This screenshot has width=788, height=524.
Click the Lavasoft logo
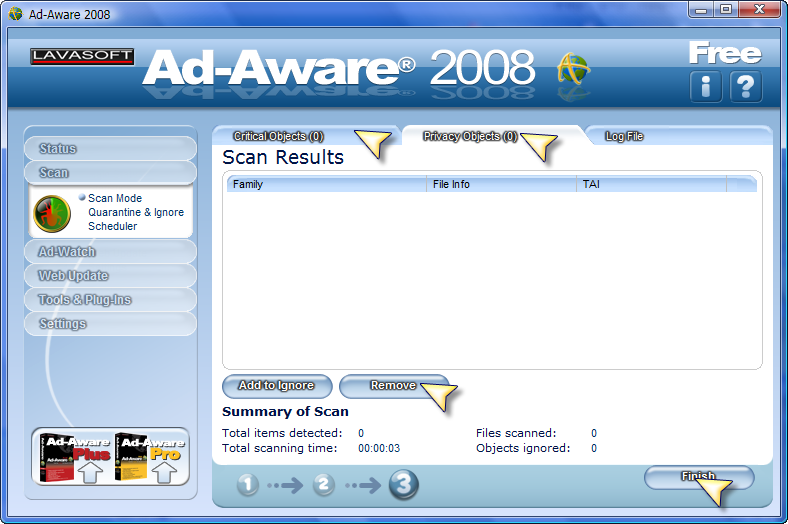pos(82,56)
